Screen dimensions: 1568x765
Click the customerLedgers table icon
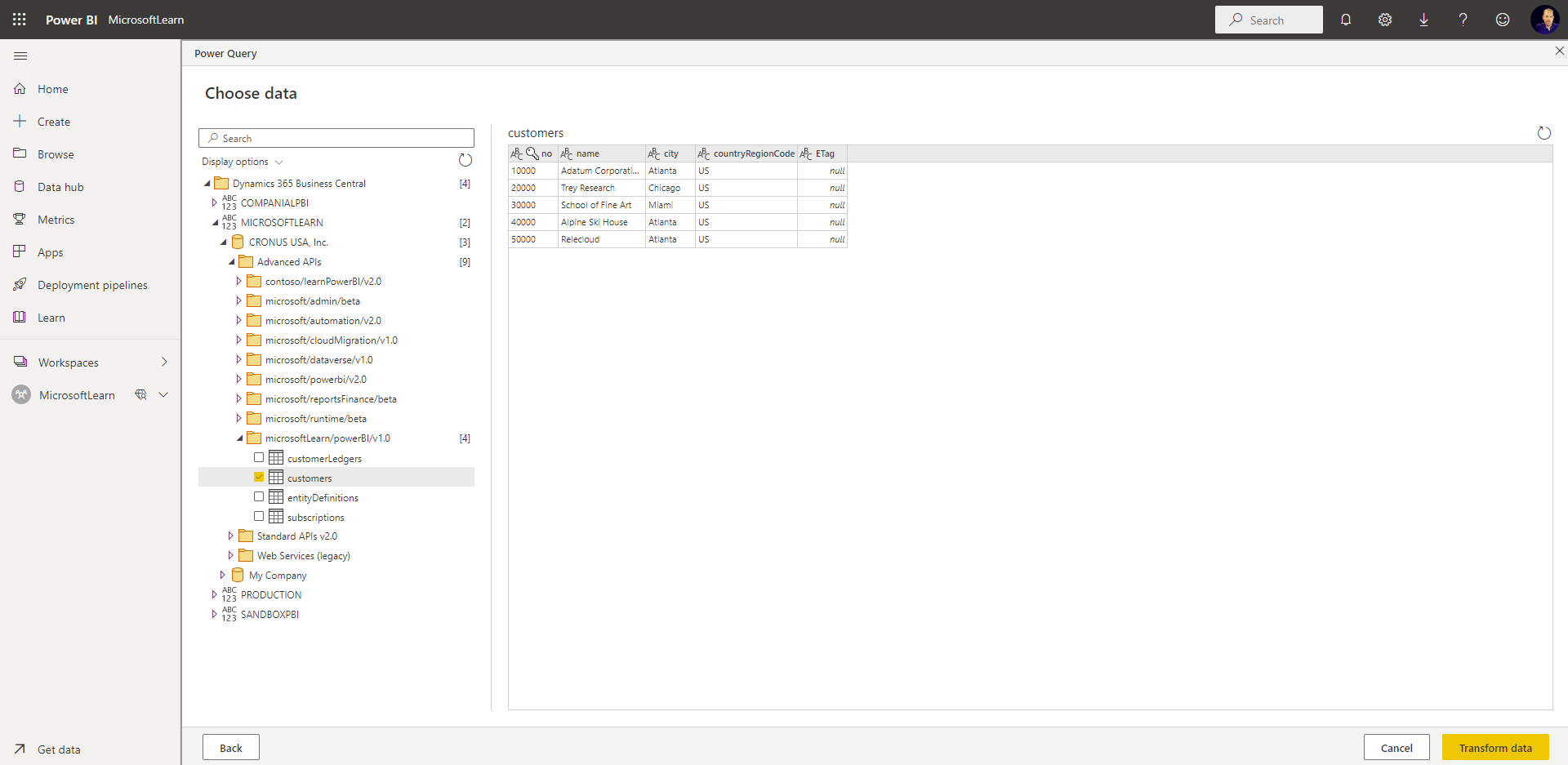[x=276, y=458]
